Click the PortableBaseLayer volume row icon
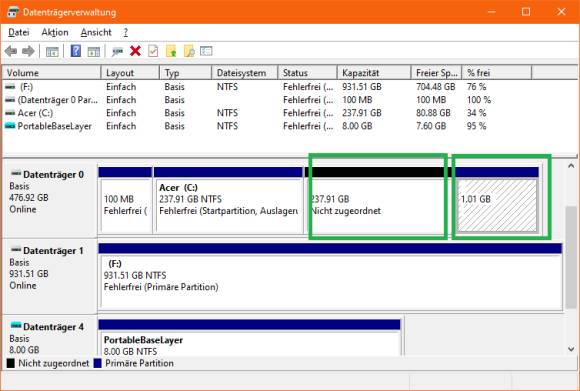This screenshot has height=391, width=580. click(10, 126)
